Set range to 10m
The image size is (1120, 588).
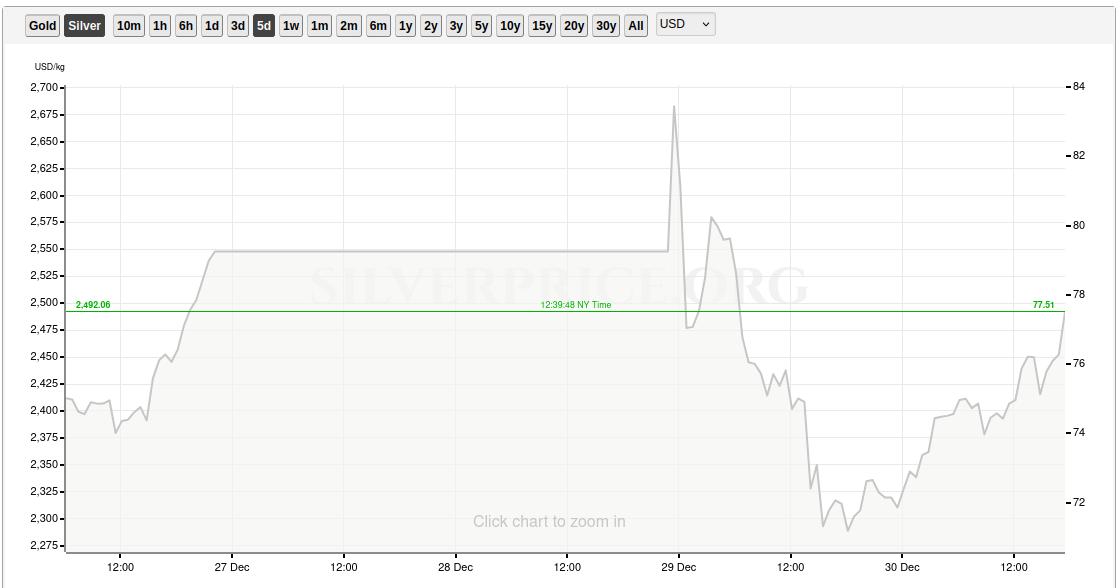129,26
